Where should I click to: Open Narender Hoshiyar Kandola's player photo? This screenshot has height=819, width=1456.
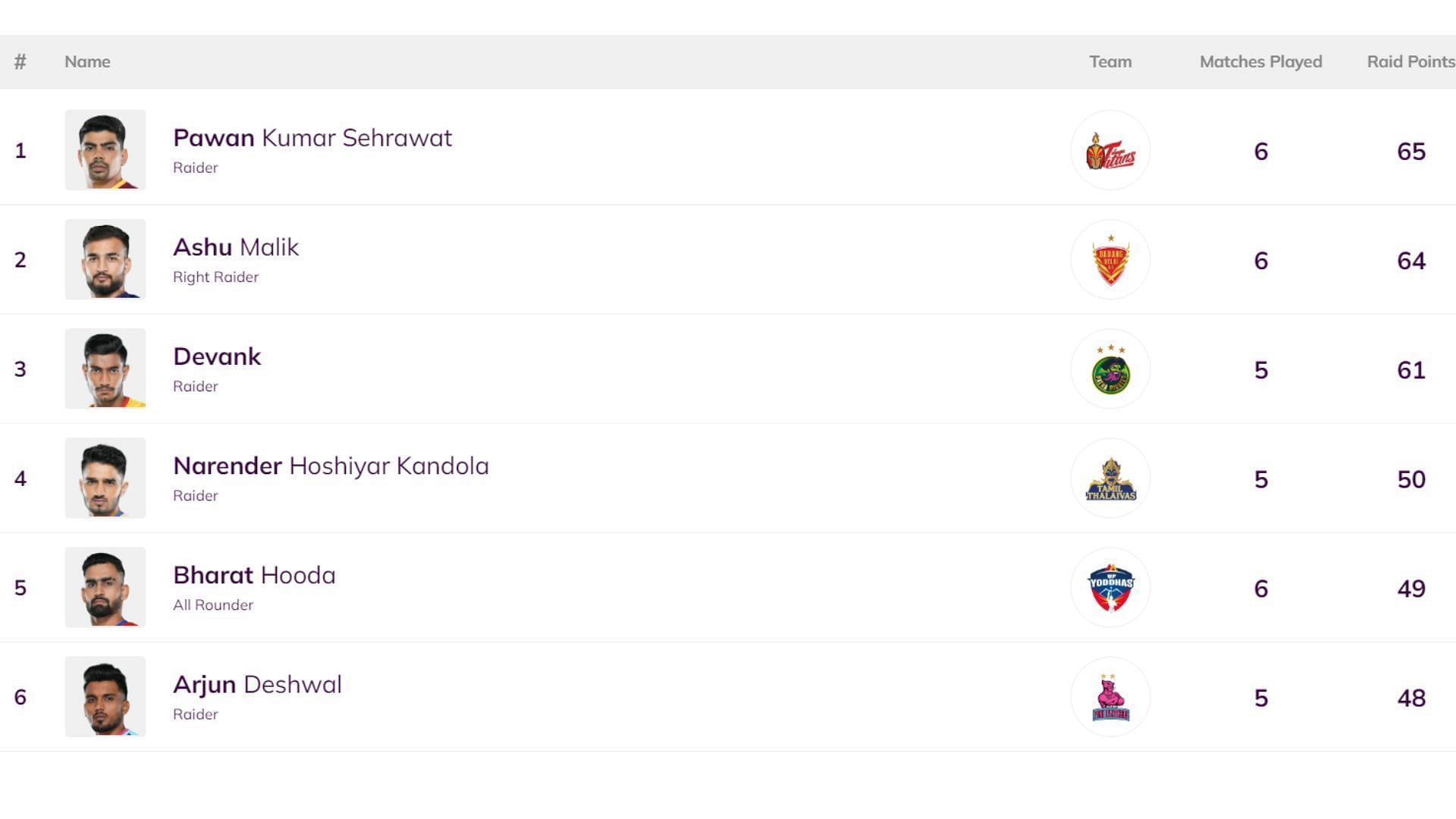click(x=105, y=478)
